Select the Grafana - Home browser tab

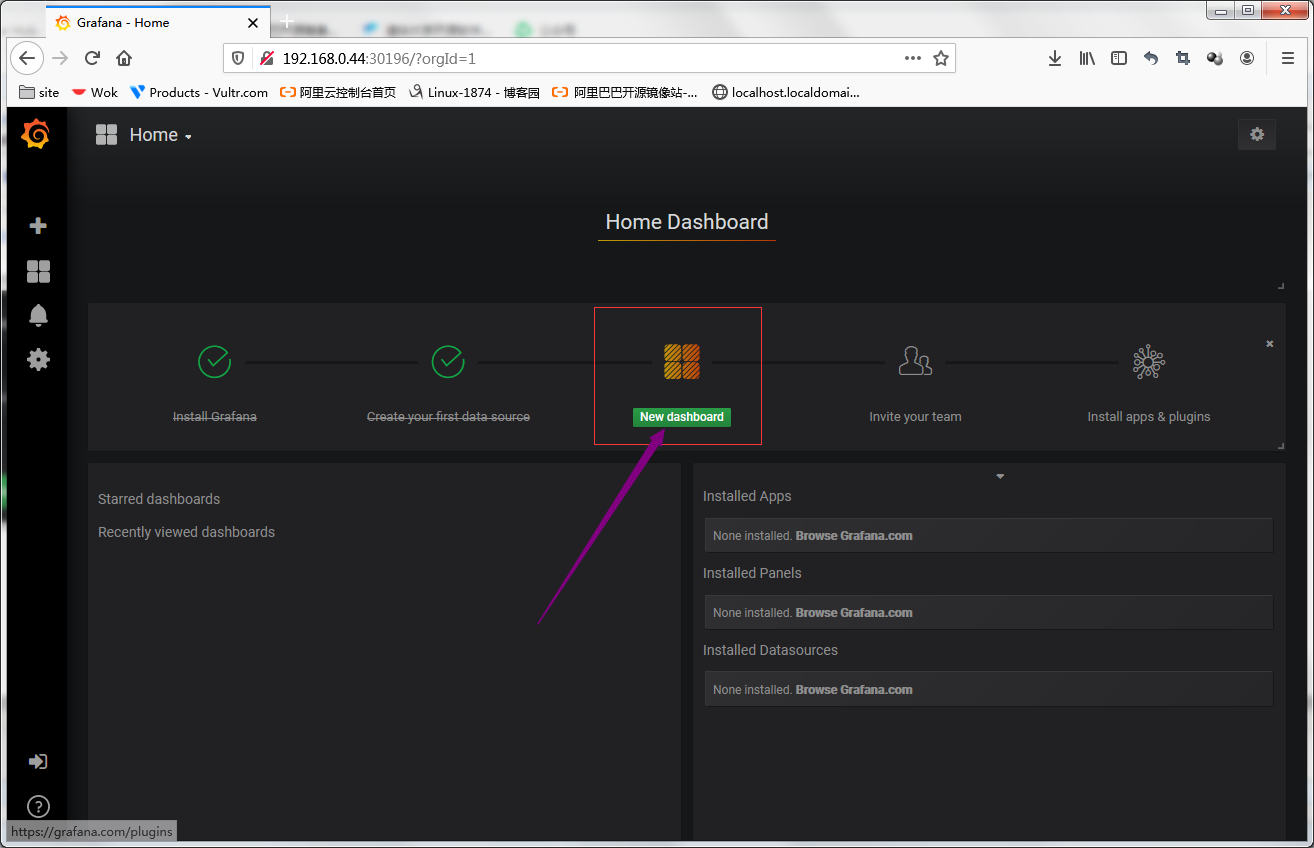pos(157,22)
